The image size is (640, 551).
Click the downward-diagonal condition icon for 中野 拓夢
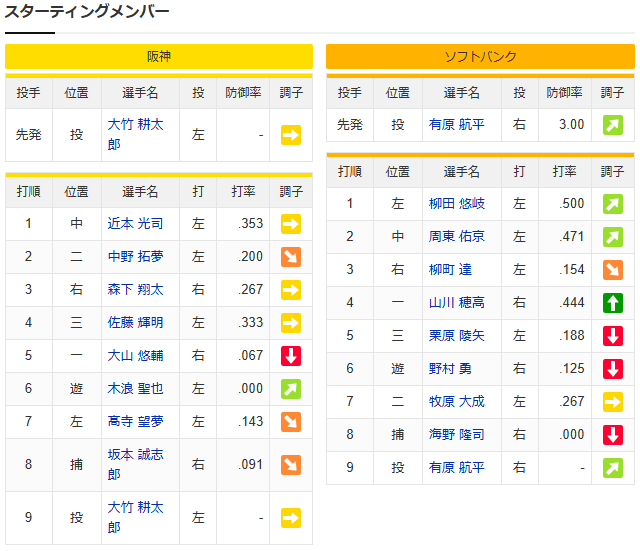point(291,257)
